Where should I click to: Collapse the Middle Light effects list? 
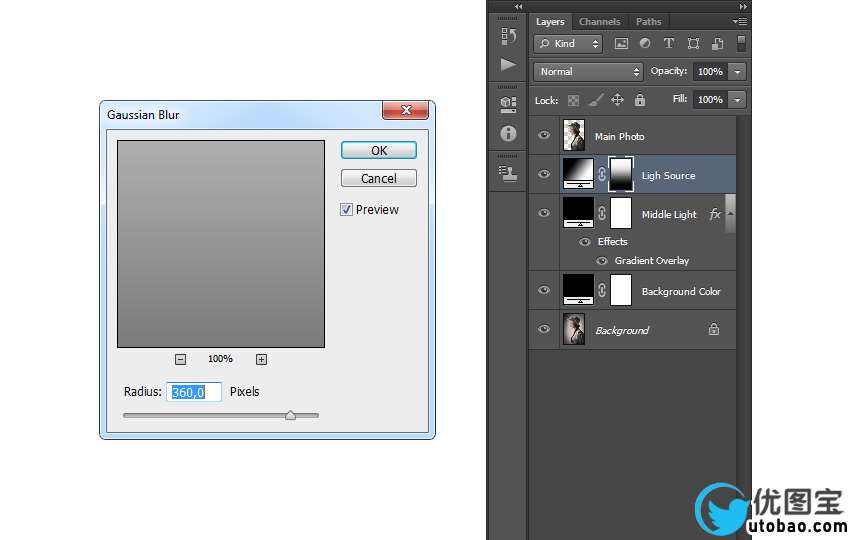pyautogui.click(x=730, y=214)
